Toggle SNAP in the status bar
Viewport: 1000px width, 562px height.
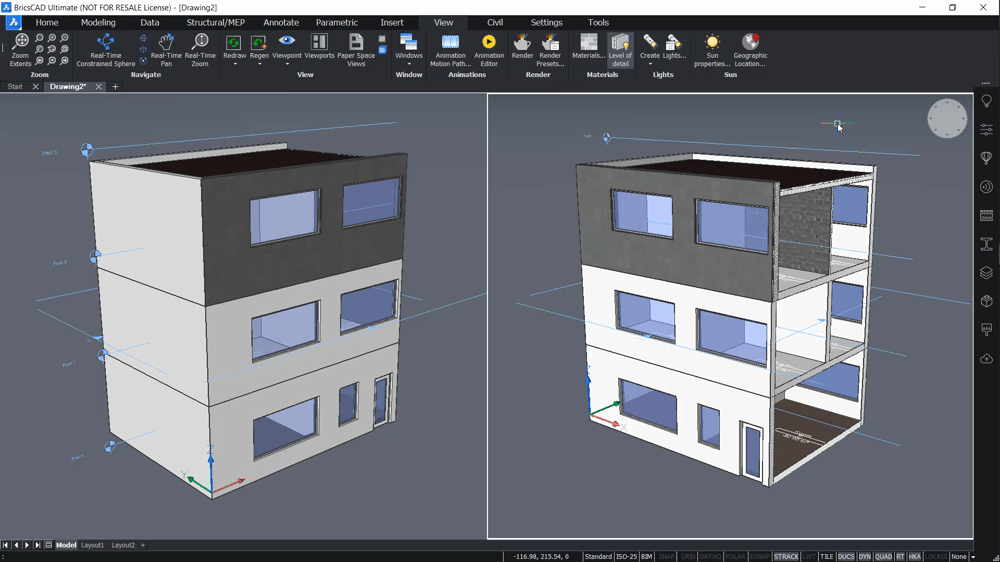pos(666,557)
